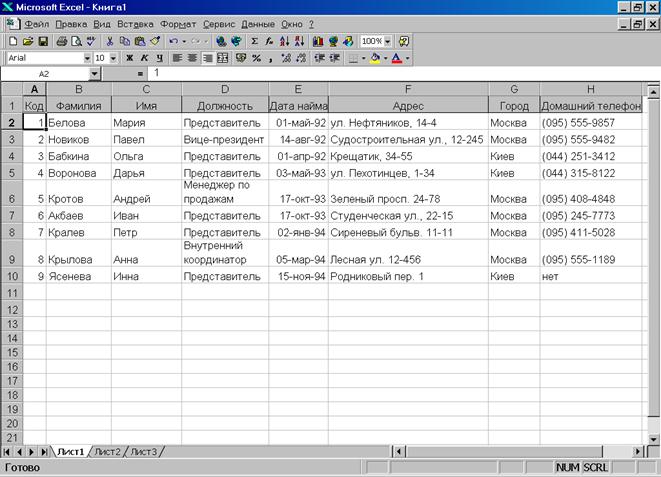The height and width of the screenshot is (477, 661).
Task: Click the Save icon in the toolbar
Action: (43, 41)
